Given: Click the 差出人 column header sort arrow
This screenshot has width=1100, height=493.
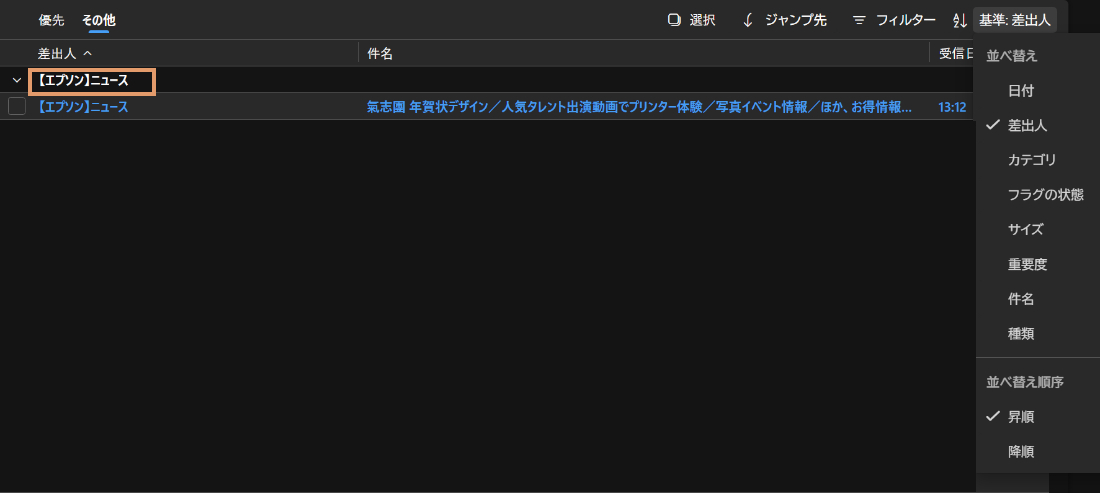Looking at the screenshot, I should 87,53.
